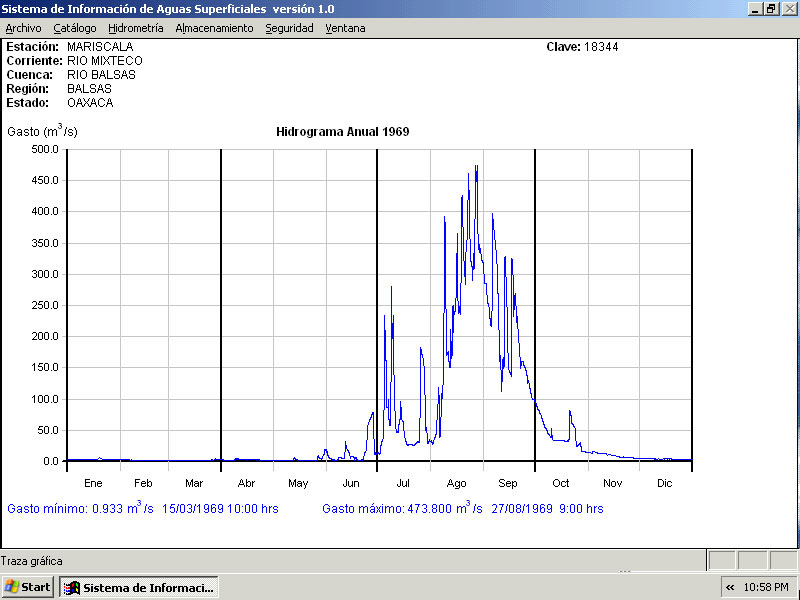
Task: Click the Traza gráfica status bar text
Action: coord(32,561)
